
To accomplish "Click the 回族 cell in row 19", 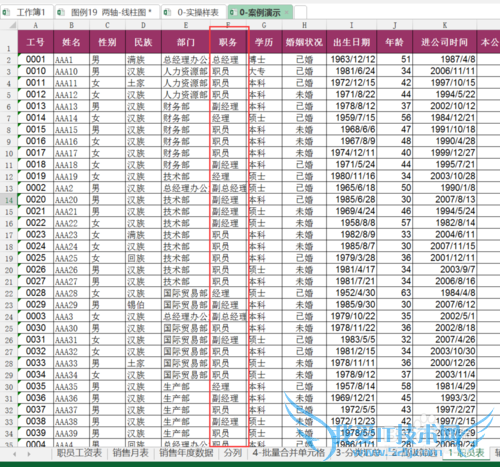I will pos(143,258).
